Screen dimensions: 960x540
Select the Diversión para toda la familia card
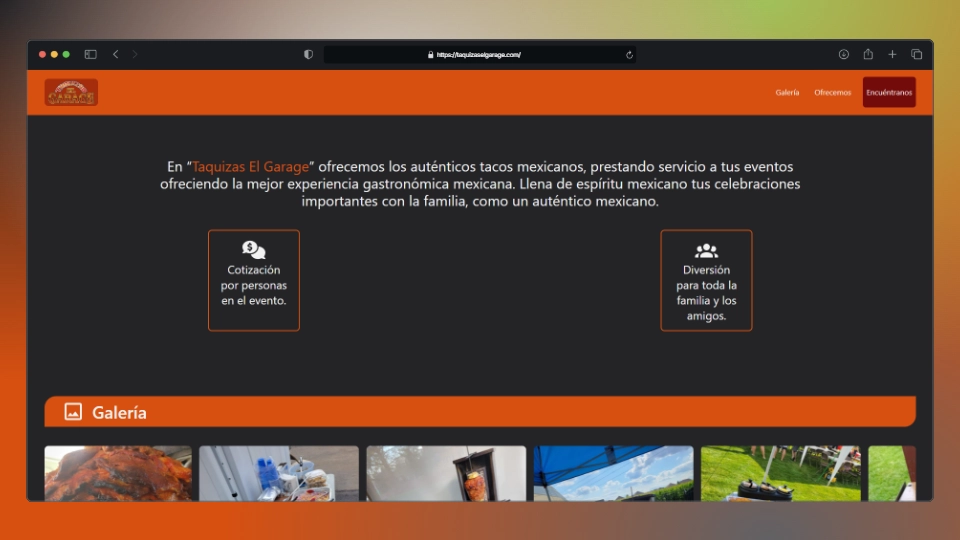706,280
